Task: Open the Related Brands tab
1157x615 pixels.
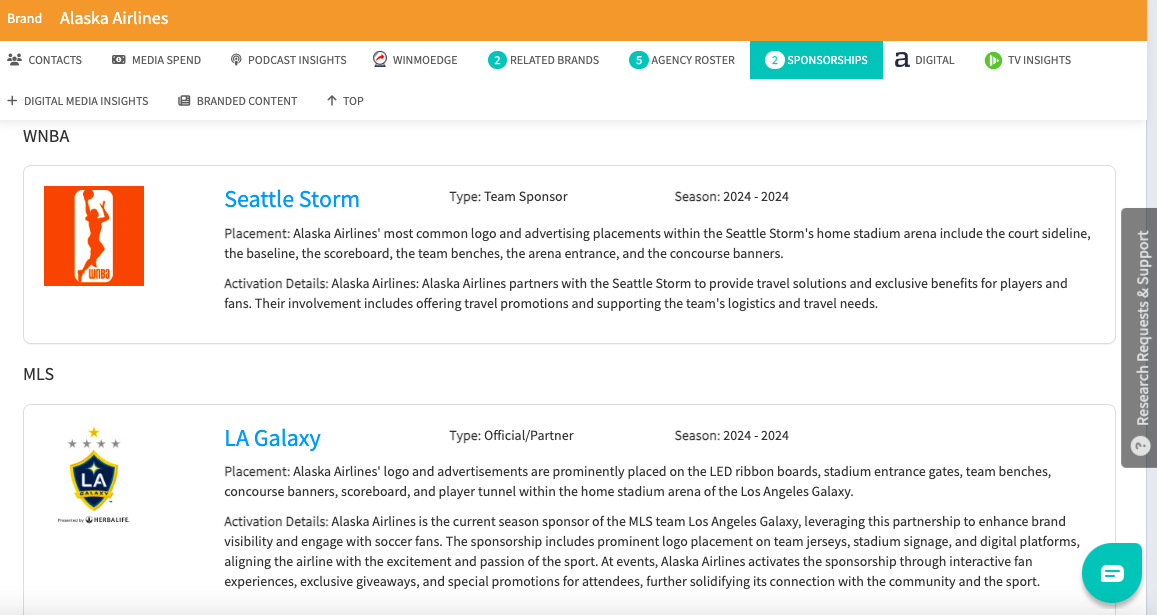Action: coord(544,60)
